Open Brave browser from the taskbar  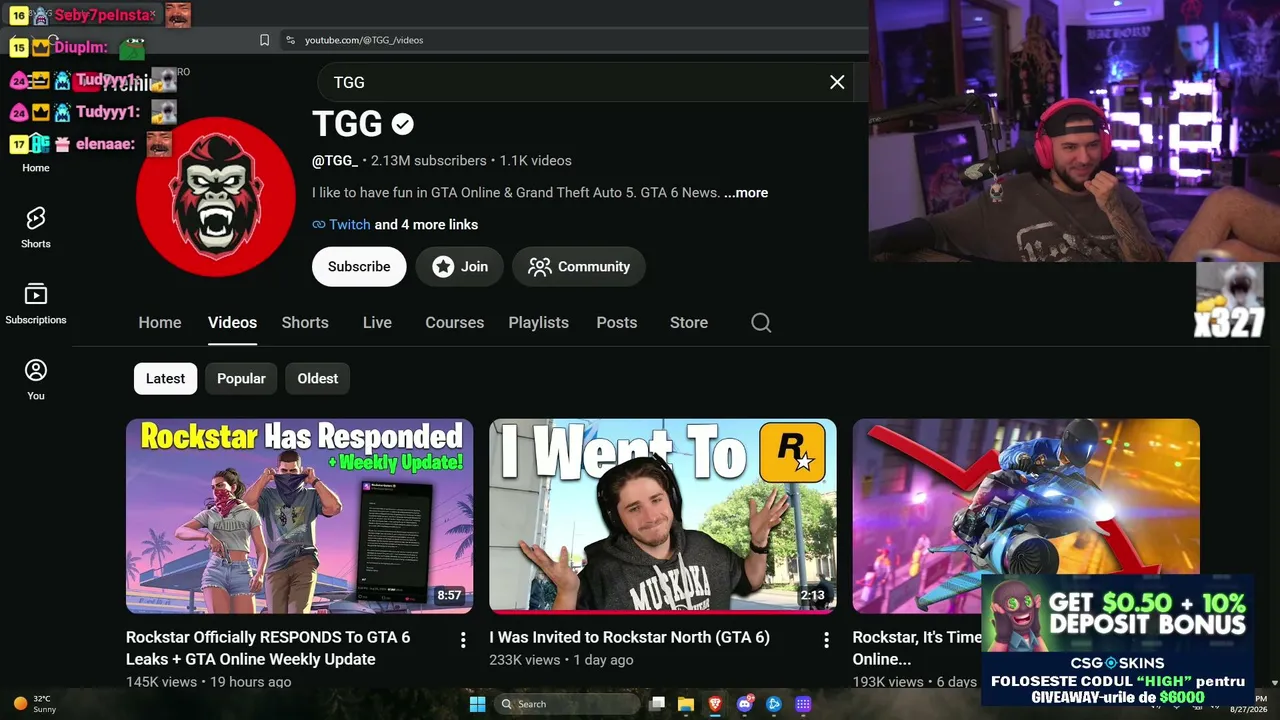715,704
